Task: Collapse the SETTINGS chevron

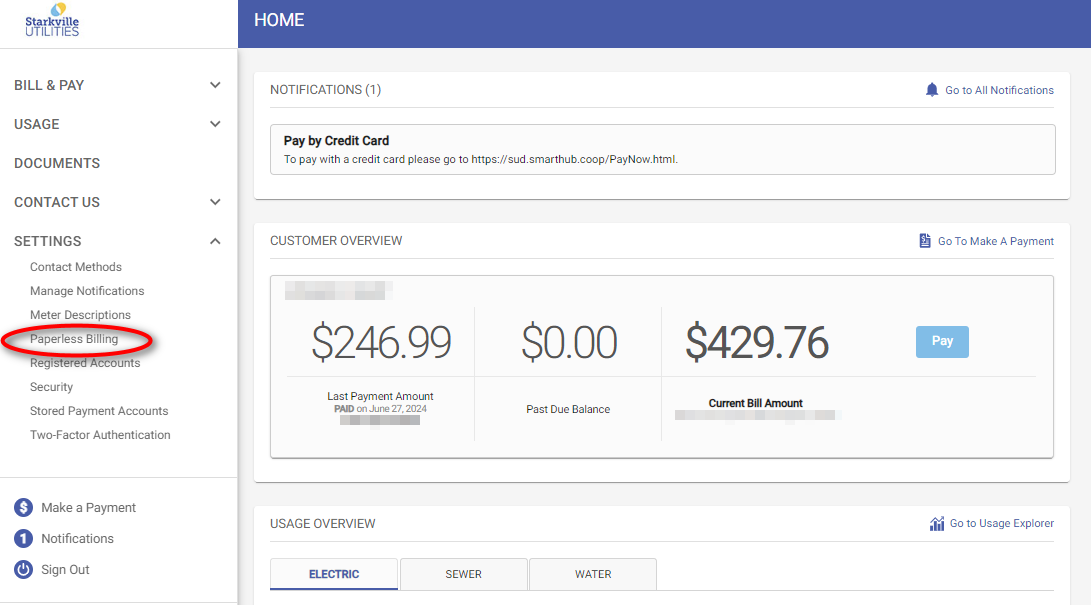Action: click(215, 241)
